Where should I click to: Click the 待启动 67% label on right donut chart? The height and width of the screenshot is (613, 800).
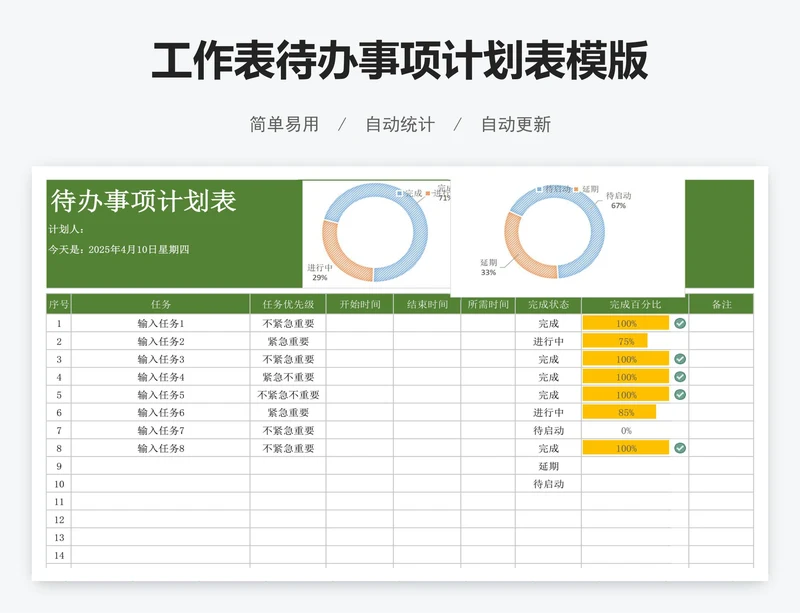click(618, 200)
